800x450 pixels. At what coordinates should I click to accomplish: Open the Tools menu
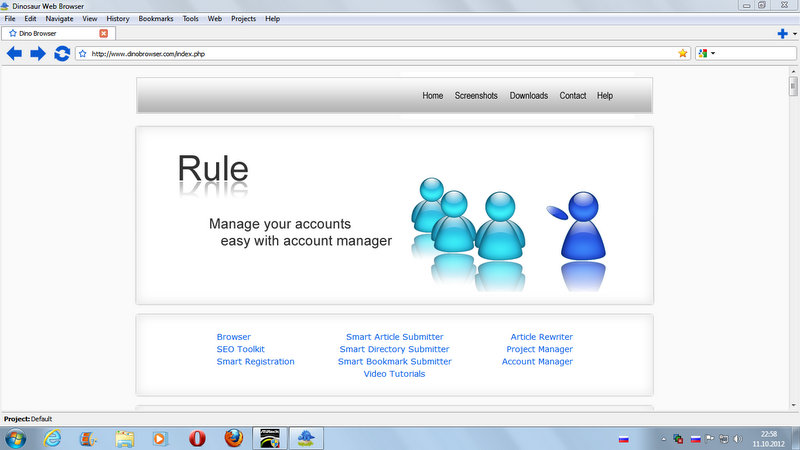(190, 18)
